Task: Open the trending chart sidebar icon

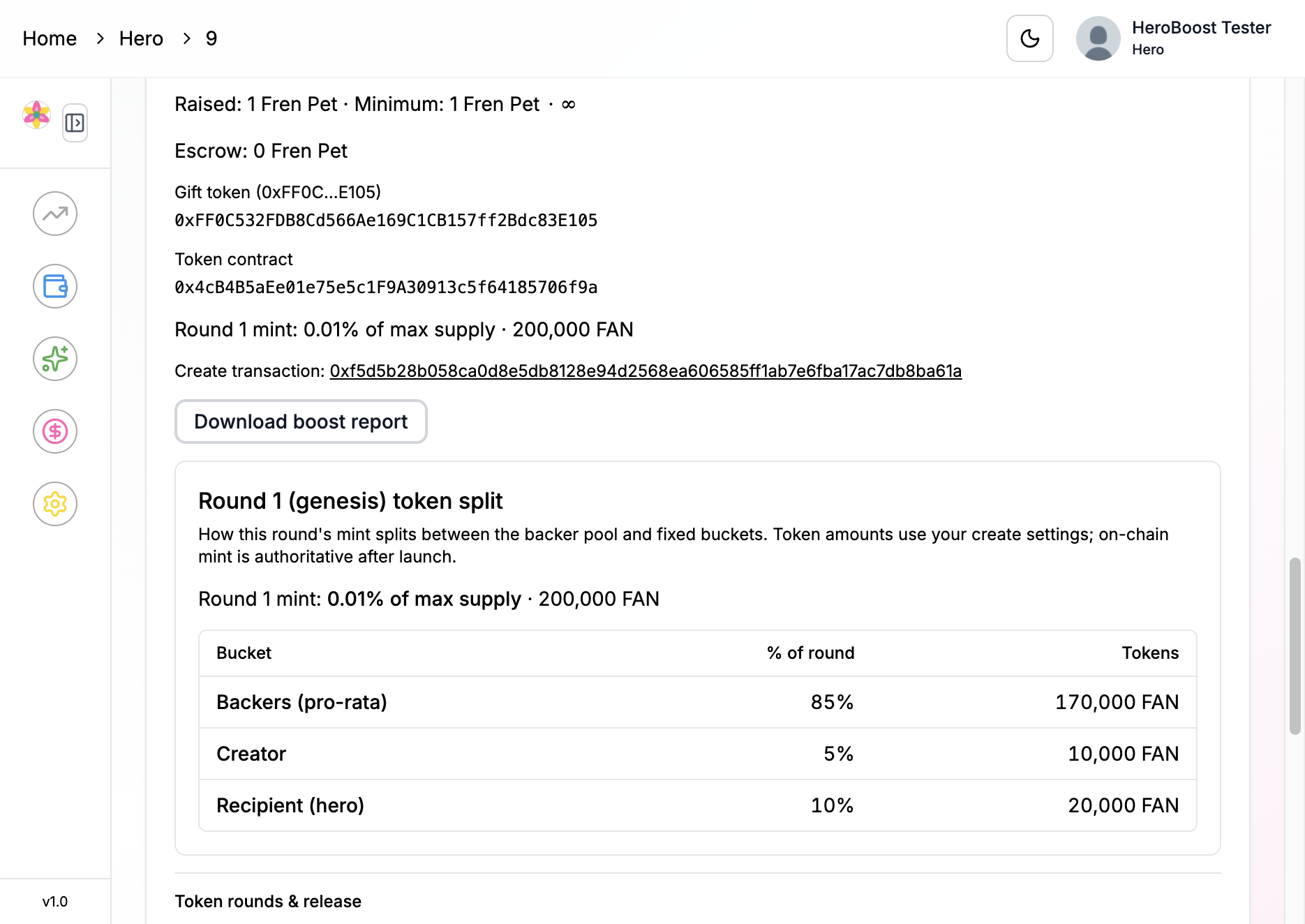Action: 55,214
